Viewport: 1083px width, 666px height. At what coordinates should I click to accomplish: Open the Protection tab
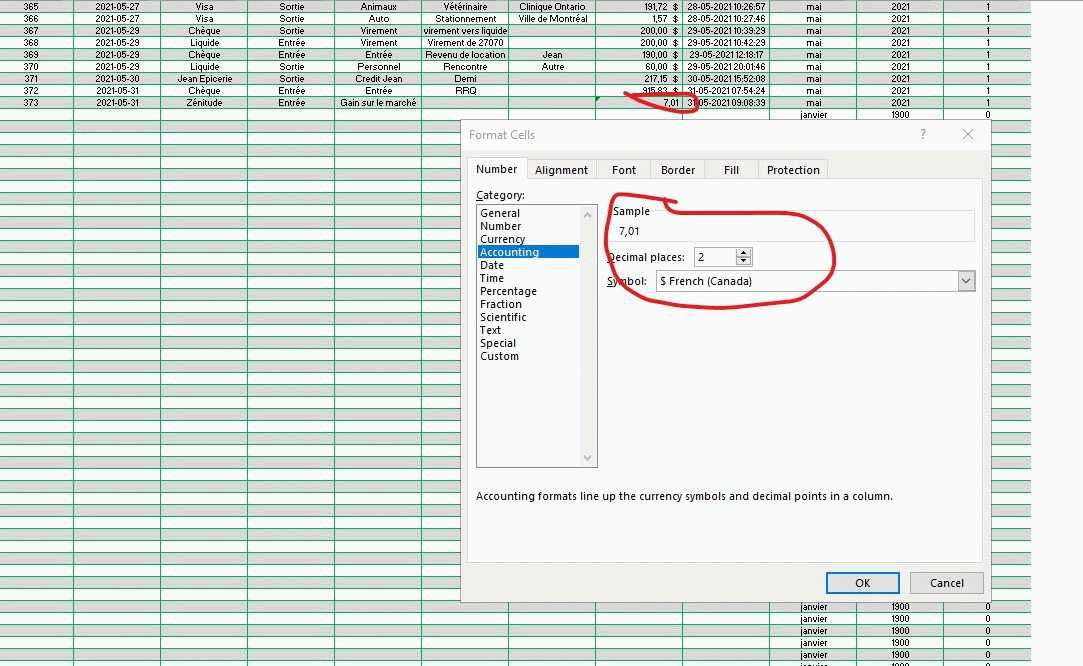tap(792, 170)
